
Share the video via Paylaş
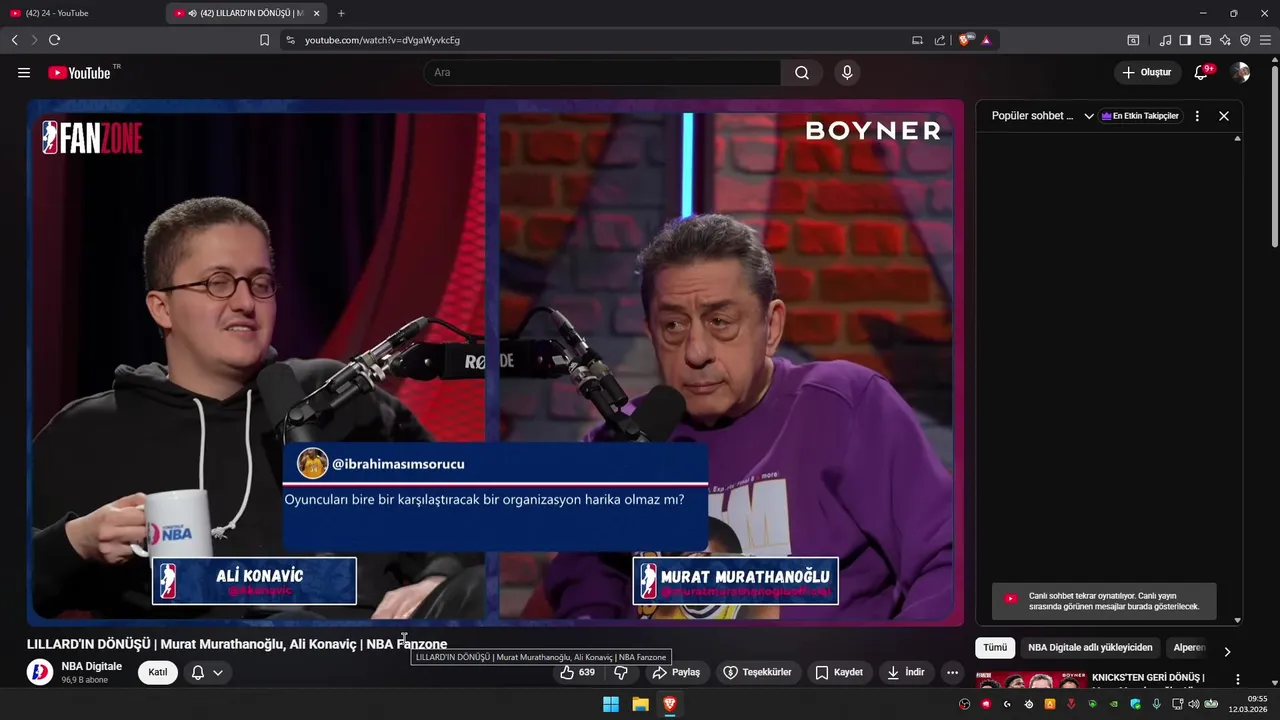click(677, 672)
